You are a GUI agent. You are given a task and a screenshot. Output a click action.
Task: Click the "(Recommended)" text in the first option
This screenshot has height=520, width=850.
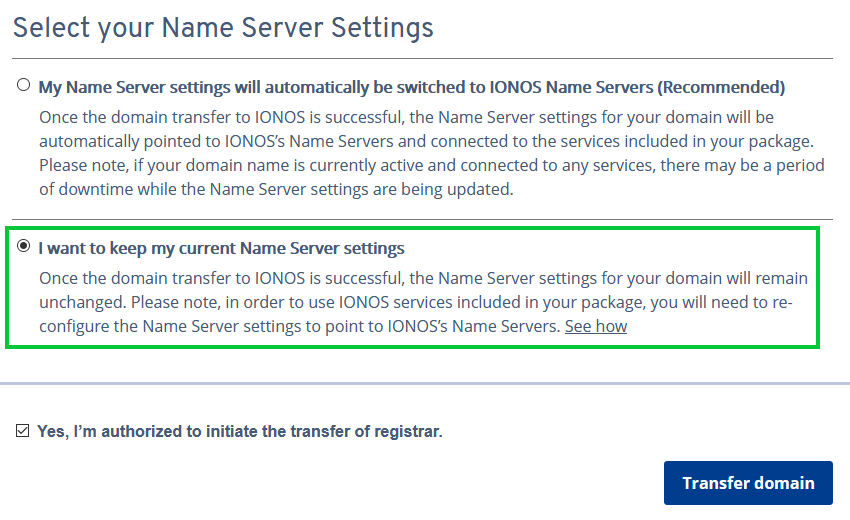click(x=721, y=87)
